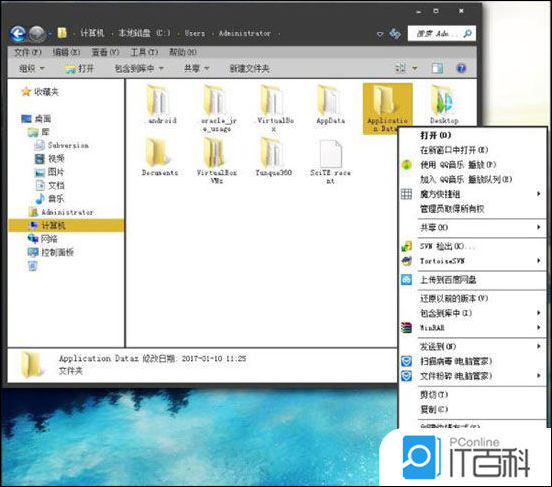This screenshot has height=487, width=552.
Task: Select the Desktop folder in the file pane
Action: point(444,105)
